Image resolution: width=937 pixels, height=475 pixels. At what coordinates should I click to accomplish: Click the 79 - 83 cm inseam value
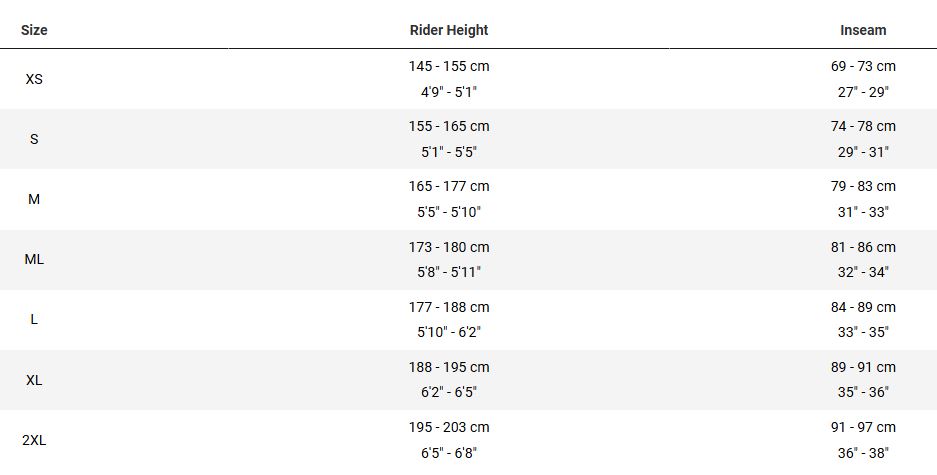[863, 186]
